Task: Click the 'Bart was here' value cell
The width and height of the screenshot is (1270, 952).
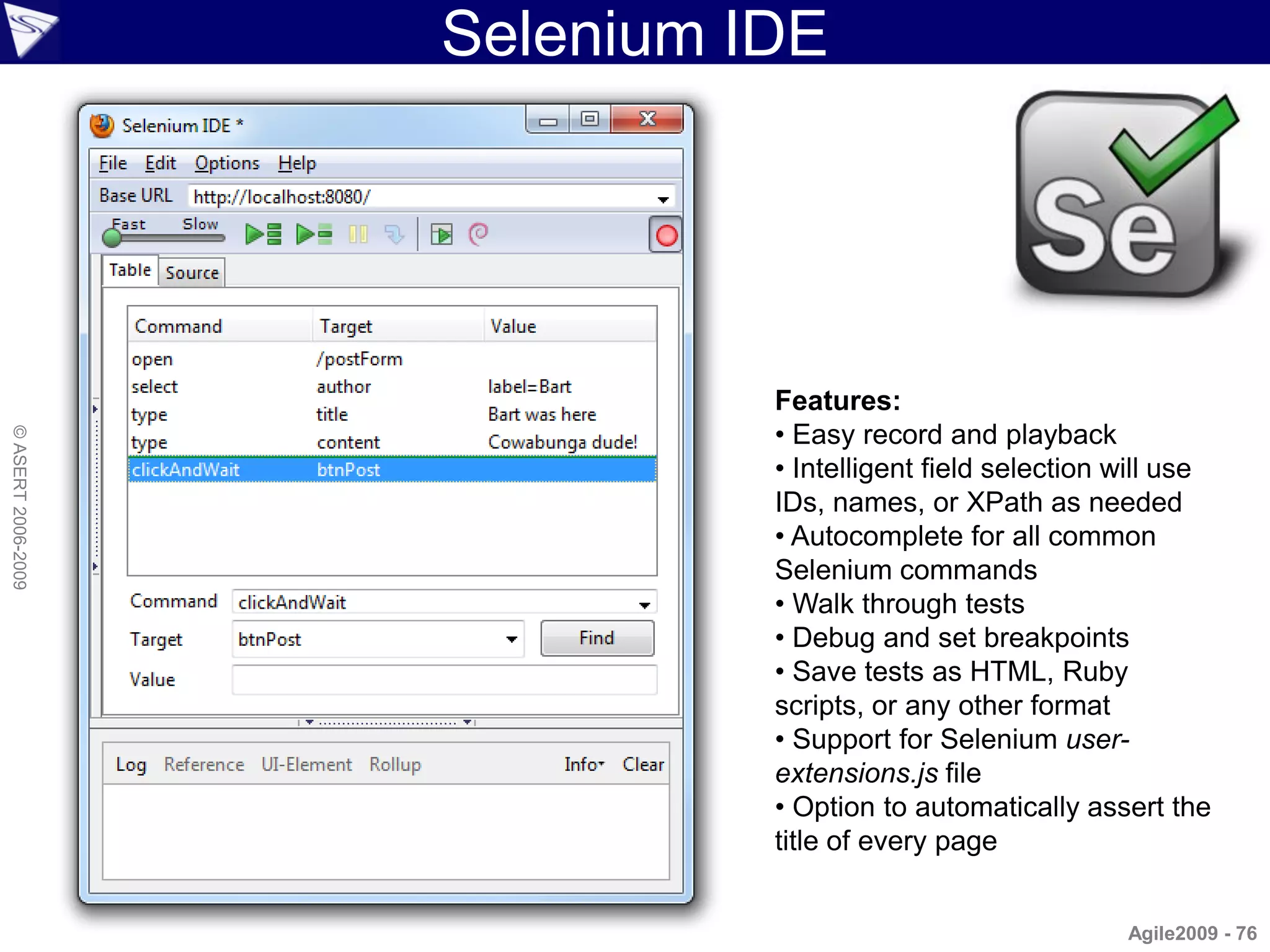Action: pyautogui.click(x=542, y=415)
